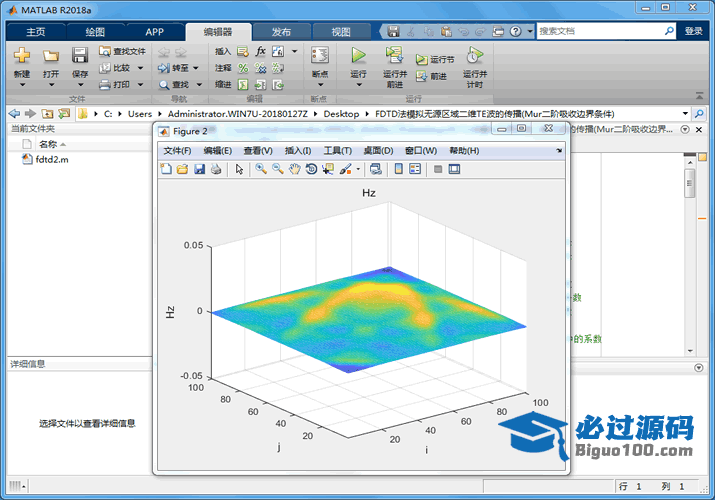The height and width of the screenshot is (500, 715).
Task: Switch to the 视图 (View) tab
Action: coord(341,31)
